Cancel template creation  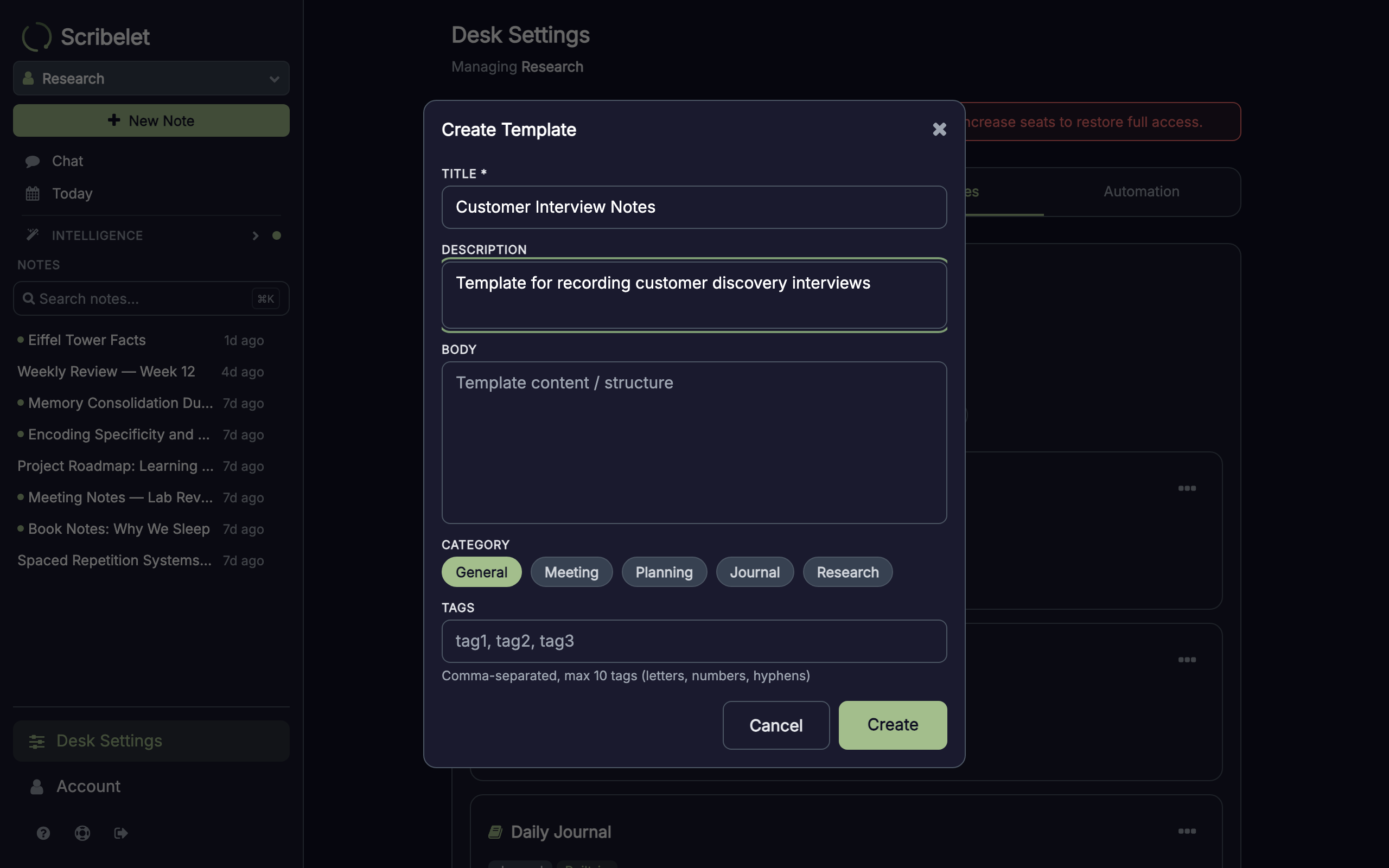776,724
